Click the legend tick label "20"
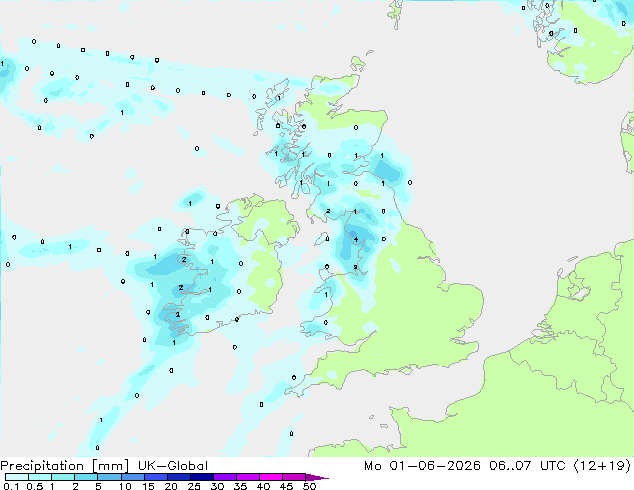 click(171, 486)
